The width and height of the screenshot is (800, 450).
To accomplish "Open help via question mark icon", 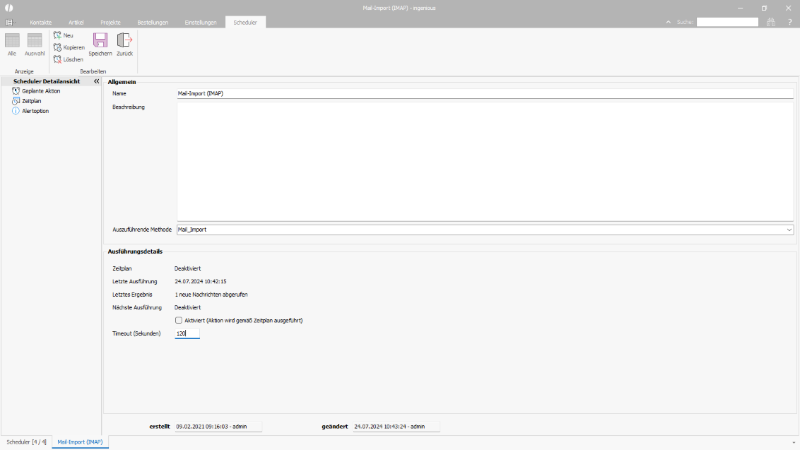I will (x=789, y=21).
